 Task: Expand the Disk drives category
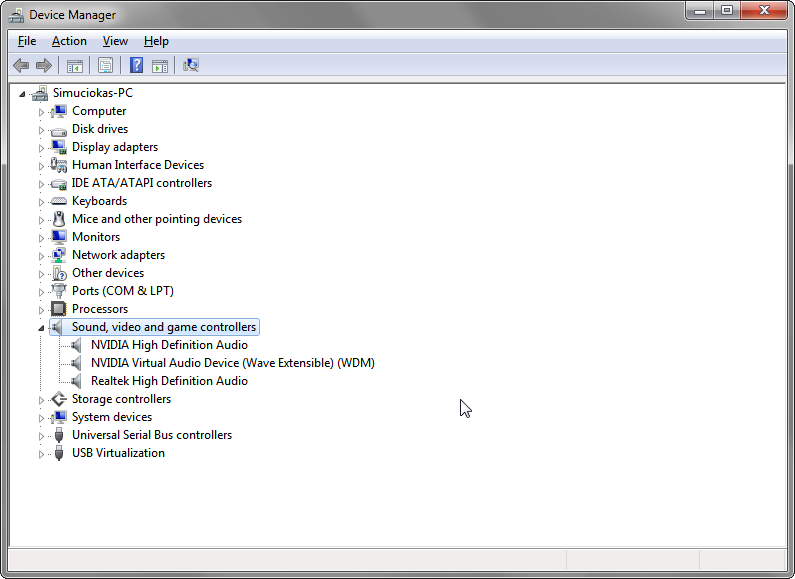coord(41,130)
